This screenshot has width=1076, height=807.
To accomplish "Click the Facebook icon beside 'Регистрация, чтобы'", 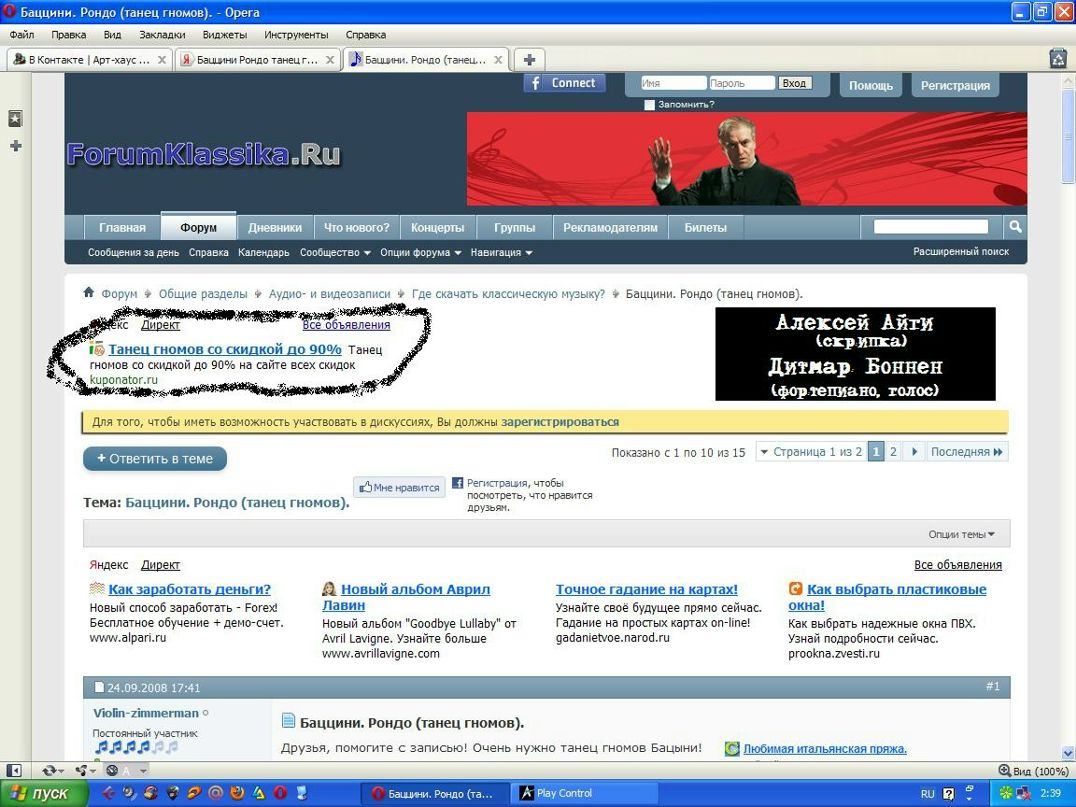I will [x=457, y=483].
